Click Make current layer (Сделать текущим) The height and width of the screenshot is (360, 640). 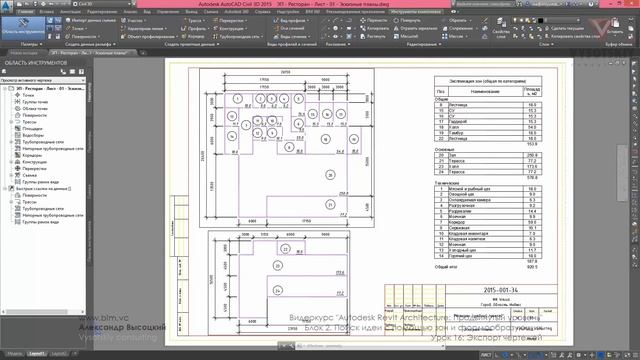pos(563,29)
